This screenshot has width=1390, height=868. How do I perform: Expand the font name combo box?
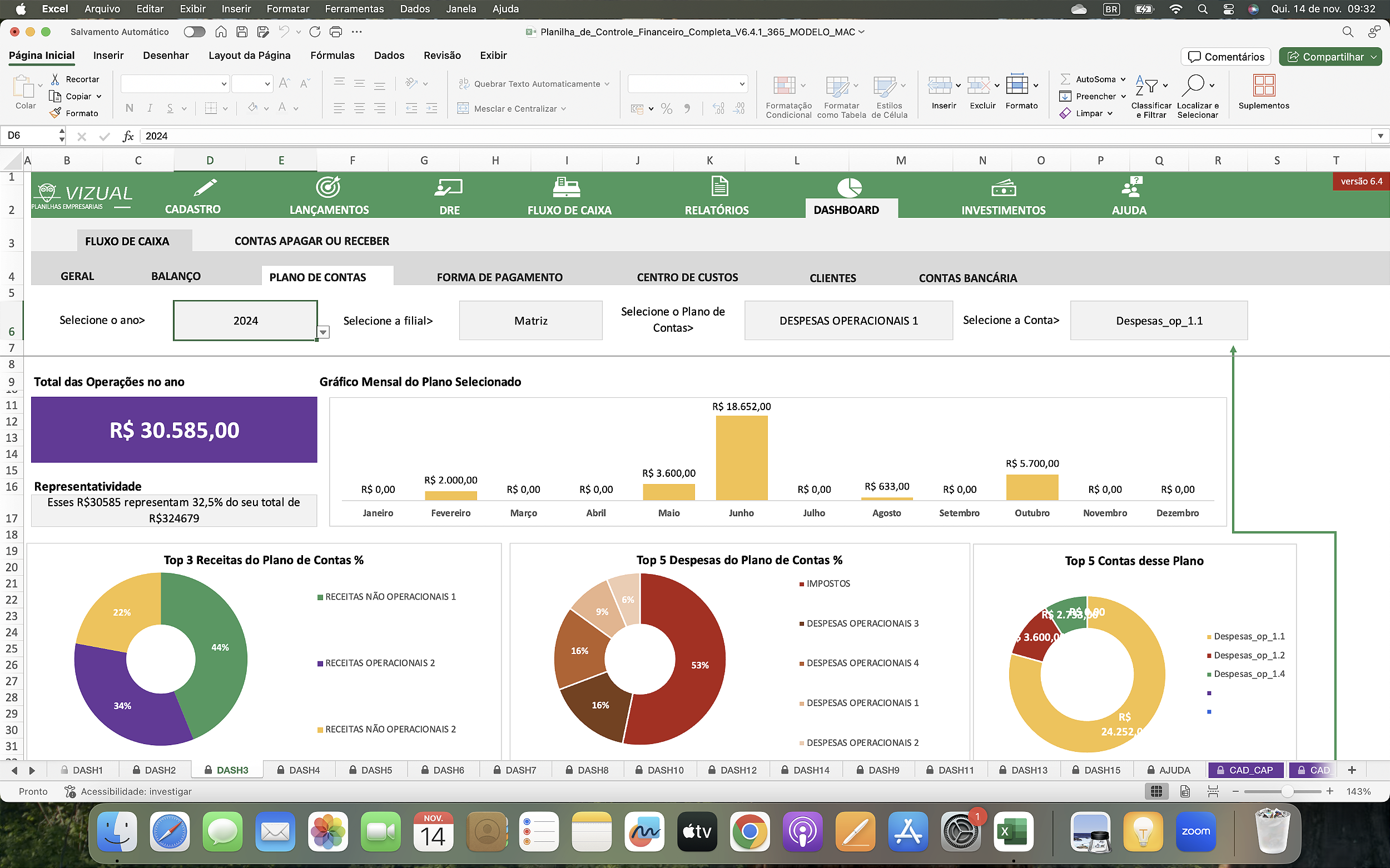point(224,84)
